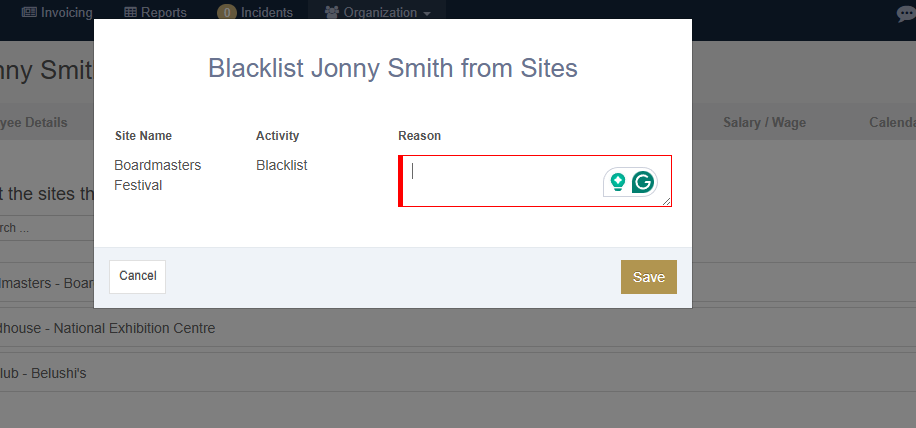Viewport: 916px width, 428px height.
Task: Click the Reason textarea resize handle
Action: (x=667, y=201)
